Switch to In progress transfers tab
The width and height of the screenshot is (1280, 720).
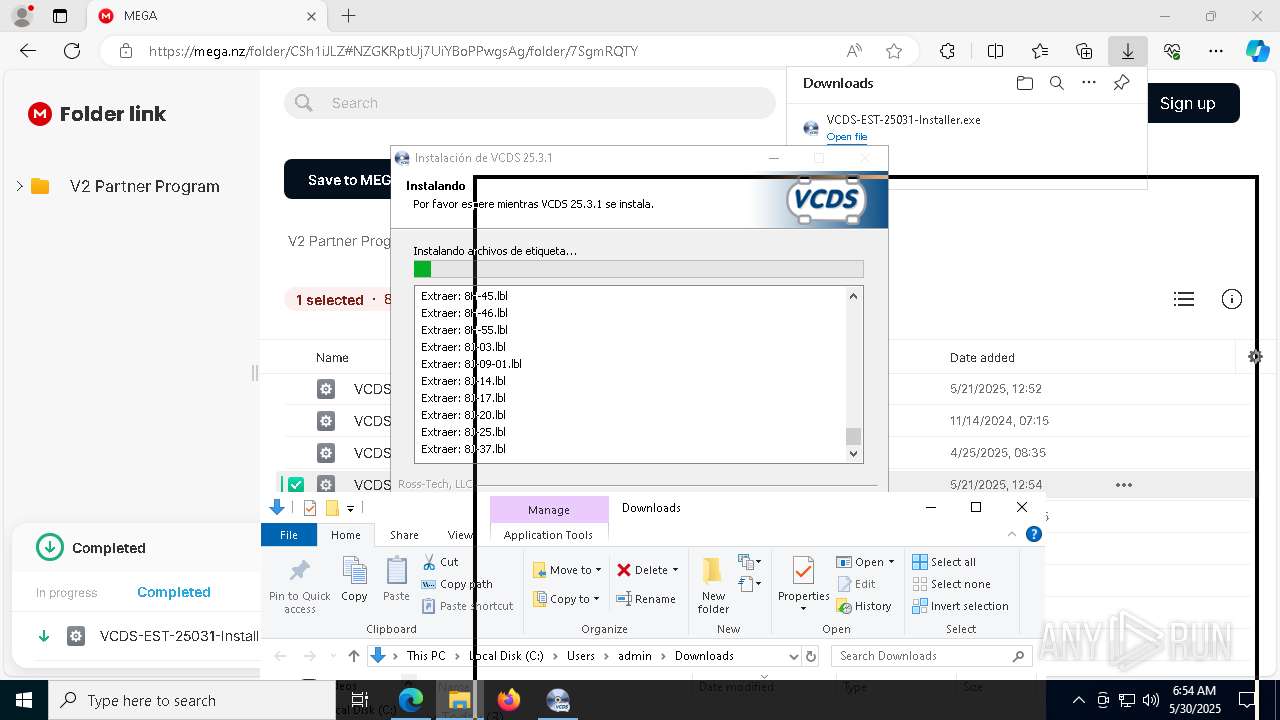pyautogui.click(x=66, y=593)
